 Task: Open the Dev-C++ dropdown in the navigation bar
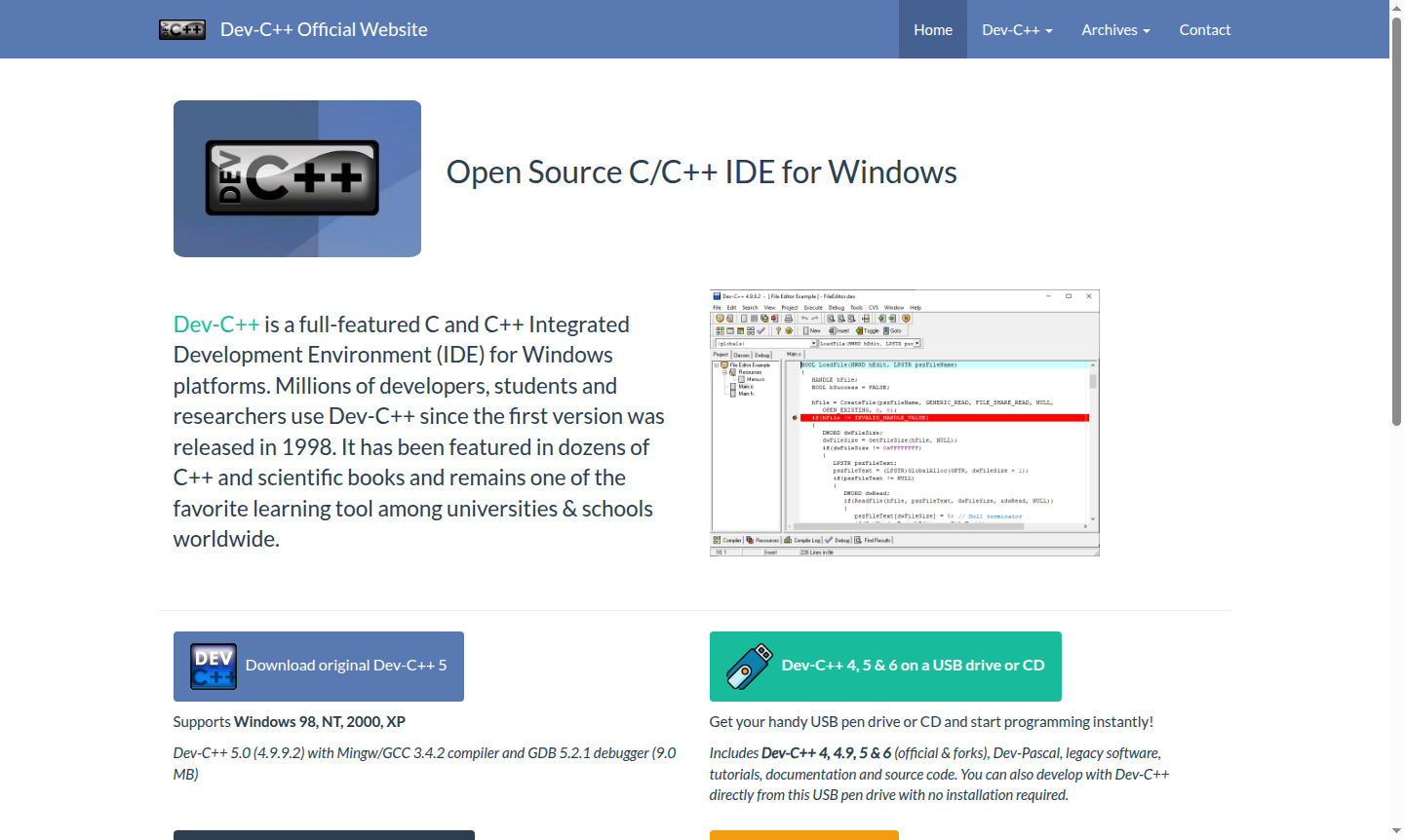click(1017, 29)
